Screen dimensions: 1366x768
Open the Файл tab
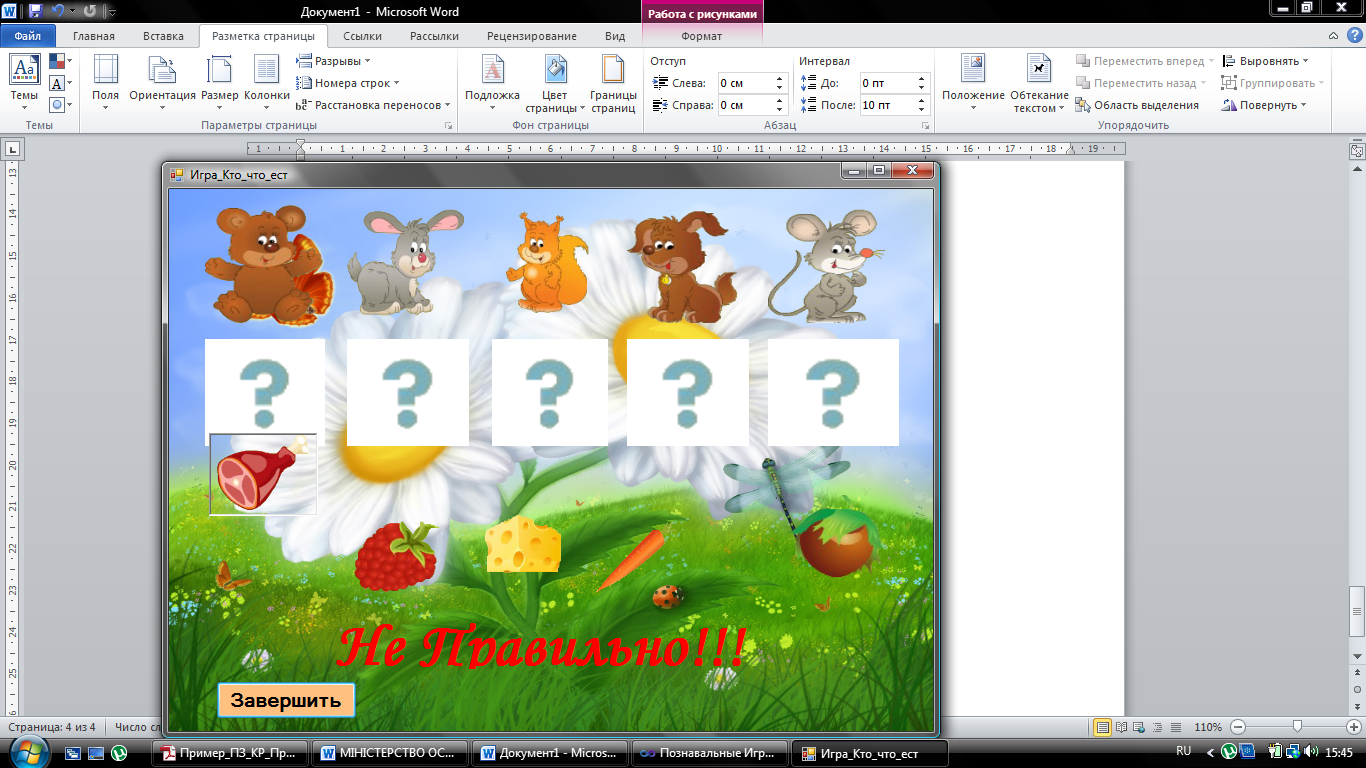pyautogui.click(x=28, y=36)
